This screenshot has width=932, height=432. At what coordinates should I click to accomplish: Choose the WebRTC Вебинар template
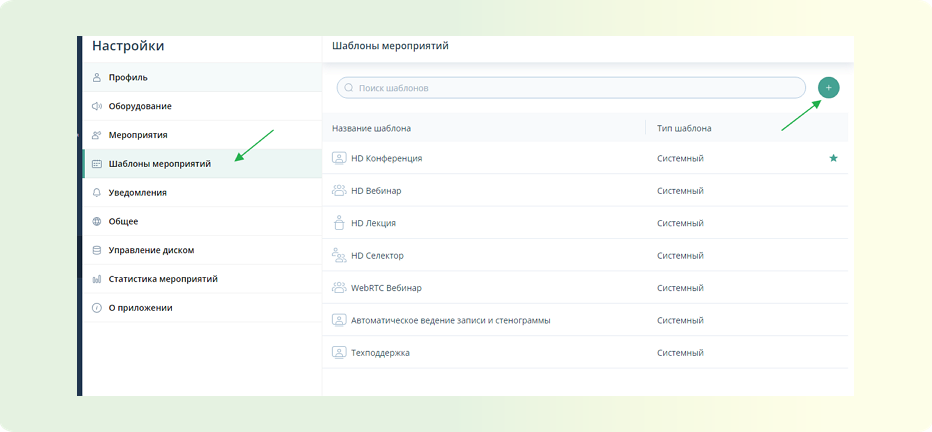pyautogui.click(x=585, y=288)
